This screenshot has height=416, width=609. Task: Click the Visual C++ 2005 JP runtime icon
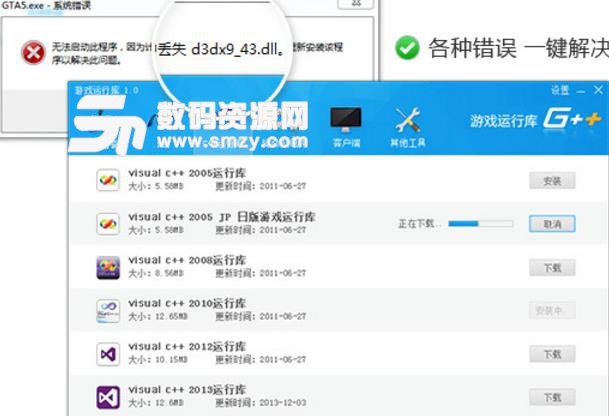pos(108,224)
